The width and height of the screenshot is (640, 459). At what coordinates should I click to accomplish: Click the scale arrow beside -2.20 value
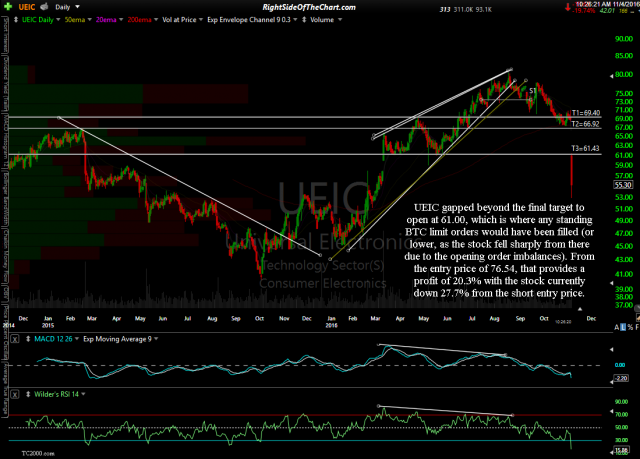pos(611,382)
